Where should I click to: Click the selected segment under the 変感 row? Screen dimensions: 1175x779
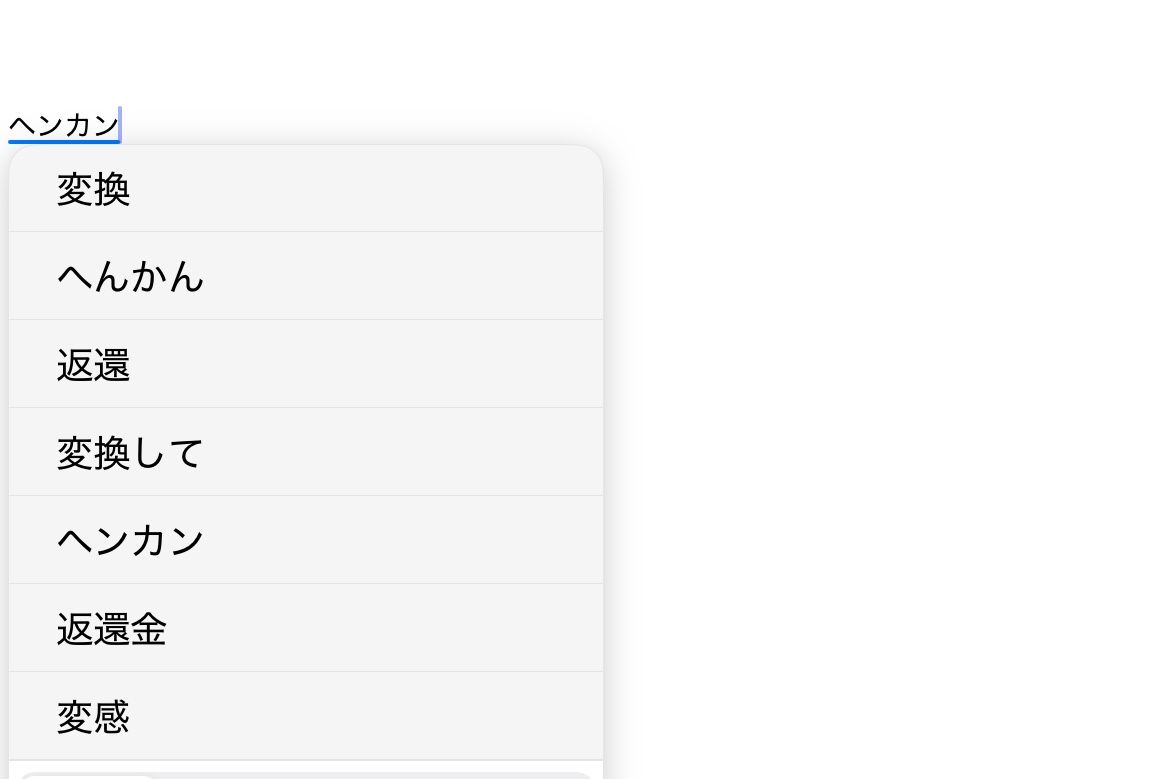pyautogui.click(x=88, y=776)
